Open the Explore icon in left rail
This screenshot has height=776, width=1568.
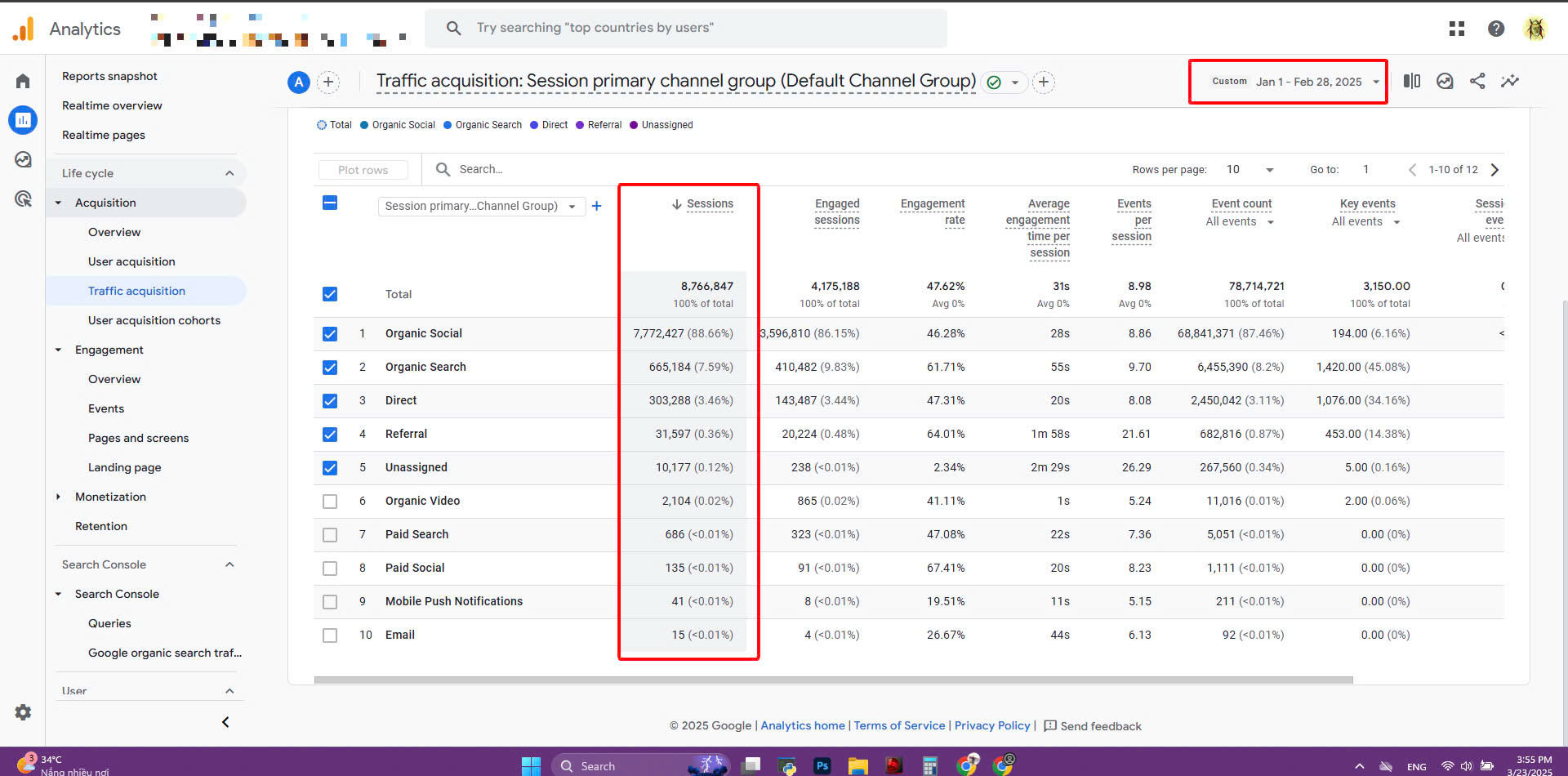pyautogui.click(x=23, y=159)
